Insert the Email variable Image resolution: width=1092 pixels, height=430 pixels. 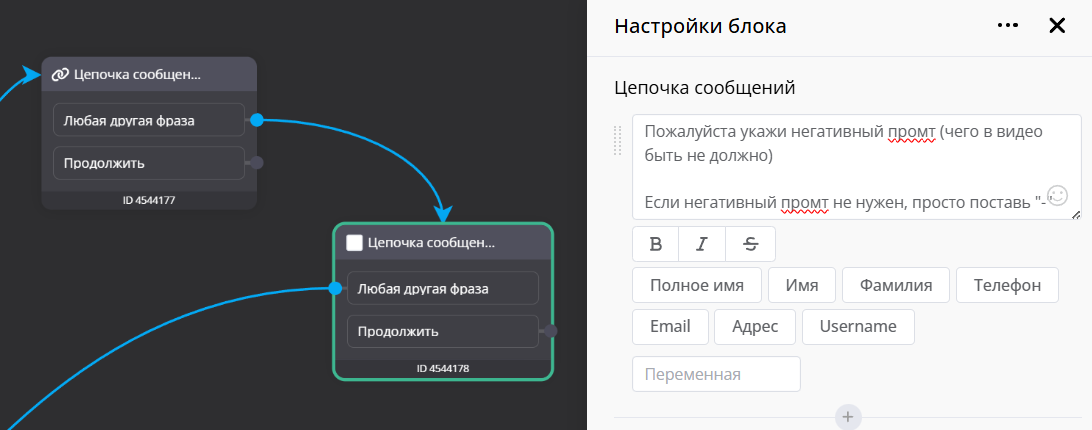(x=670, y=326)
